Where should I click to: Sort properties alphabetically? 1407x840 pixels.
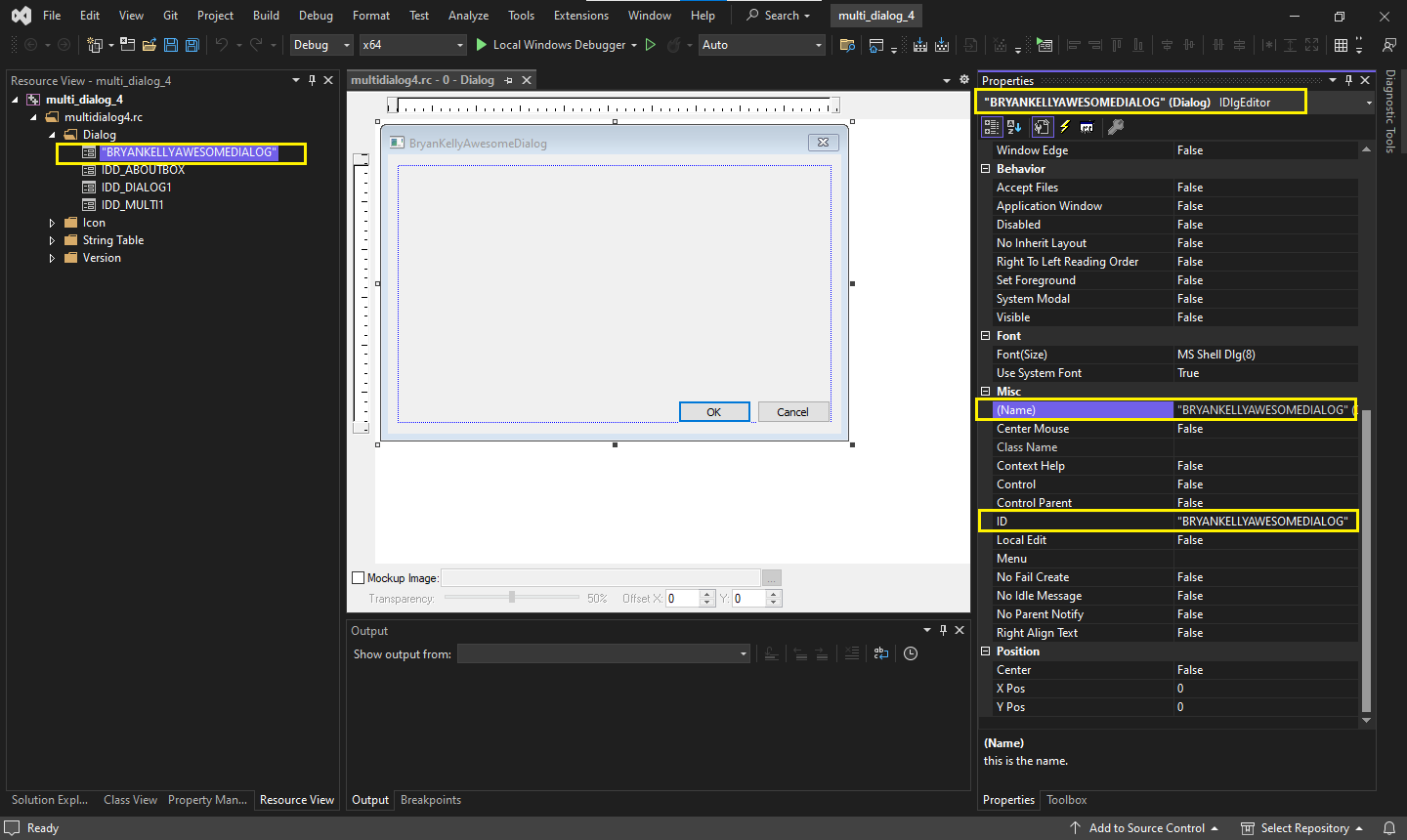1014,127
